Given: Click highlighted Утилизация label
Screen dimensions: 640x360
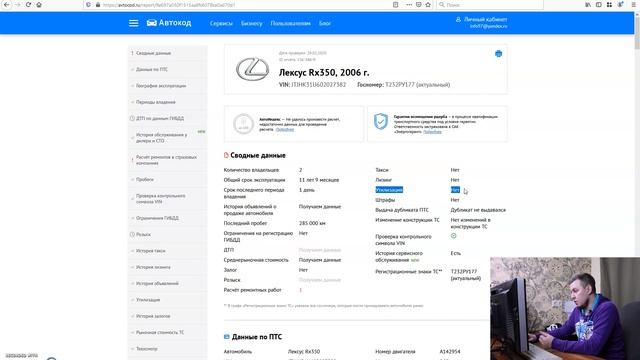Looking at the screenshot, I should pyautogui.click(x=389, y=190).
